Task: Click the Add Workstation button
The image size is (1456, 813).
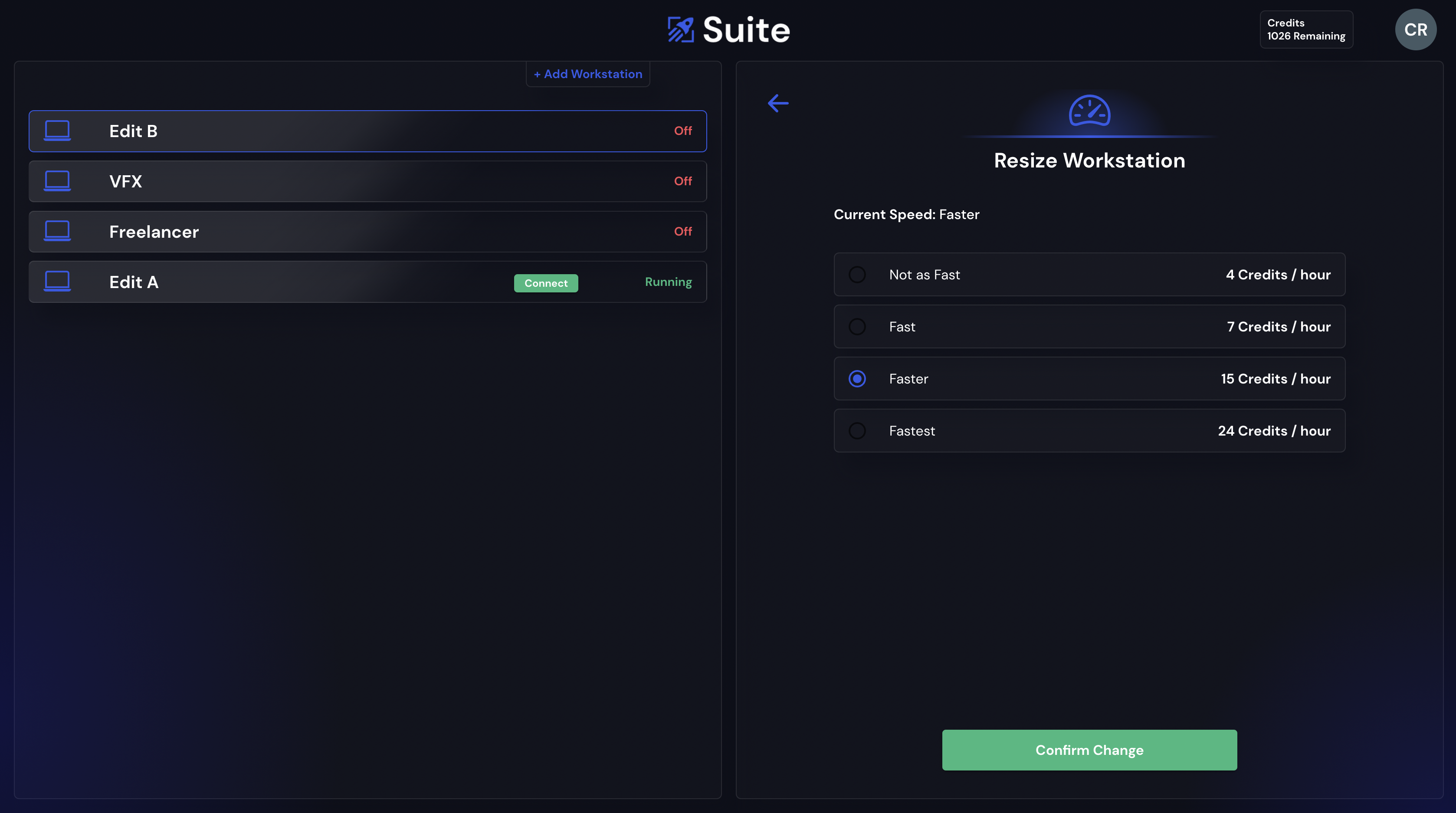Action: pyautogui.click(x=588, y=74)
